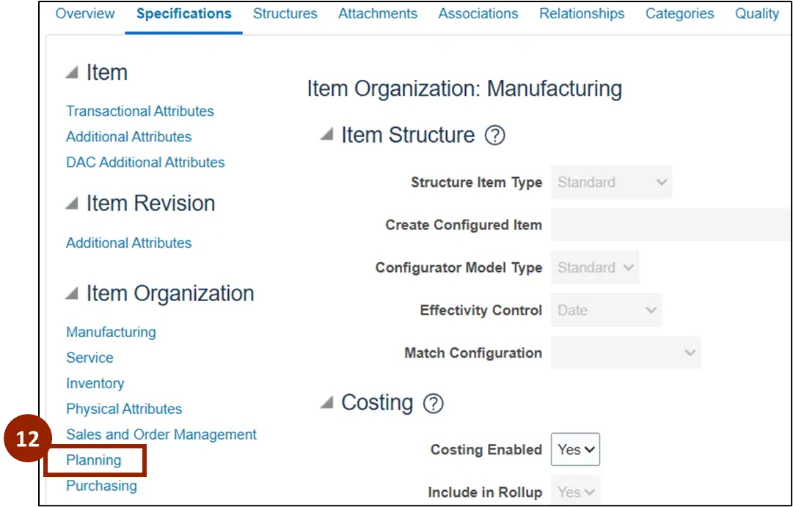Open the Configurator Model Type dropdown

click(x=595, y=268)
